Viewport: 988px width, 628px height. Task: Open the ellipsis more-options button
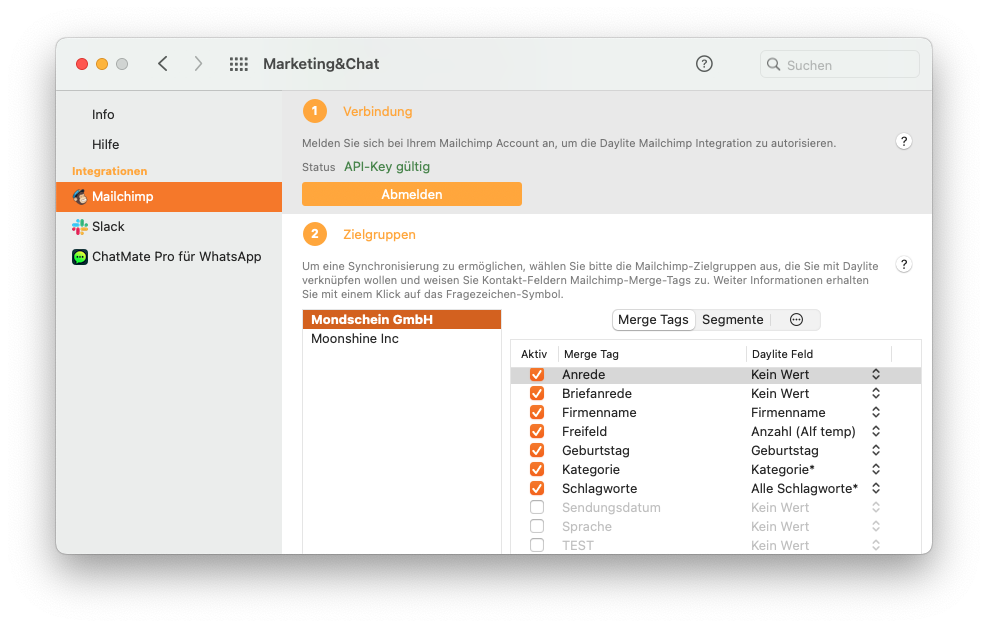coord(796,319)
